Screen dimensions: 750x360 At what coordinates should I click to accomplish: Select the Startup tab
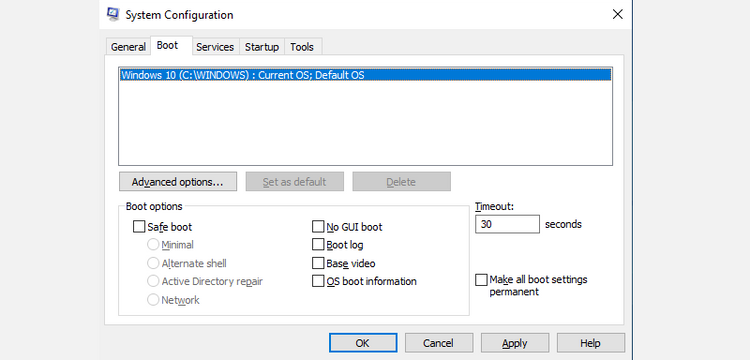262,47
